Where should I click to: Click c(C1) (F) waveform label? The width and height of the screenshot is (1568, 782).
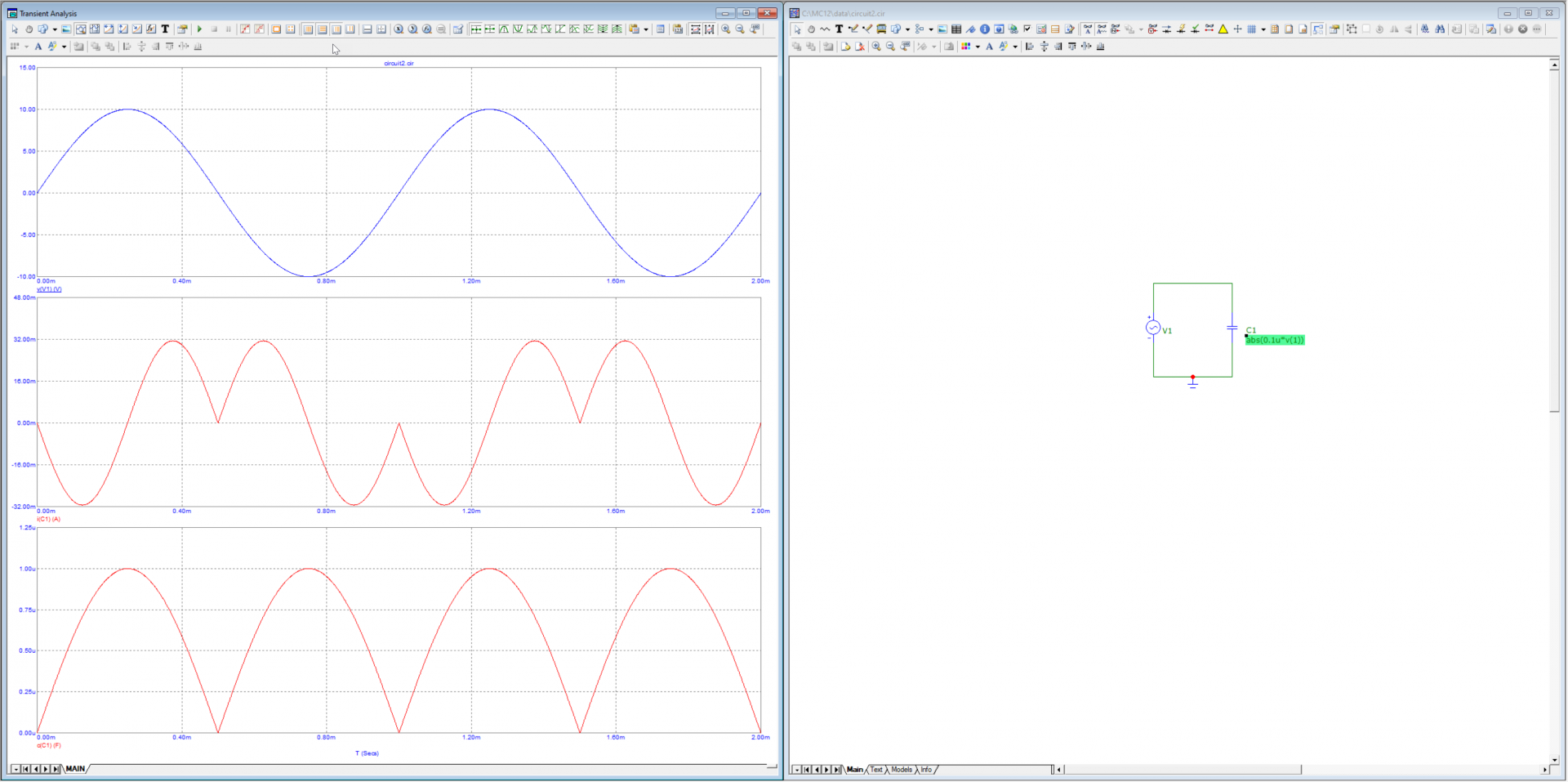tap(49, 745)
